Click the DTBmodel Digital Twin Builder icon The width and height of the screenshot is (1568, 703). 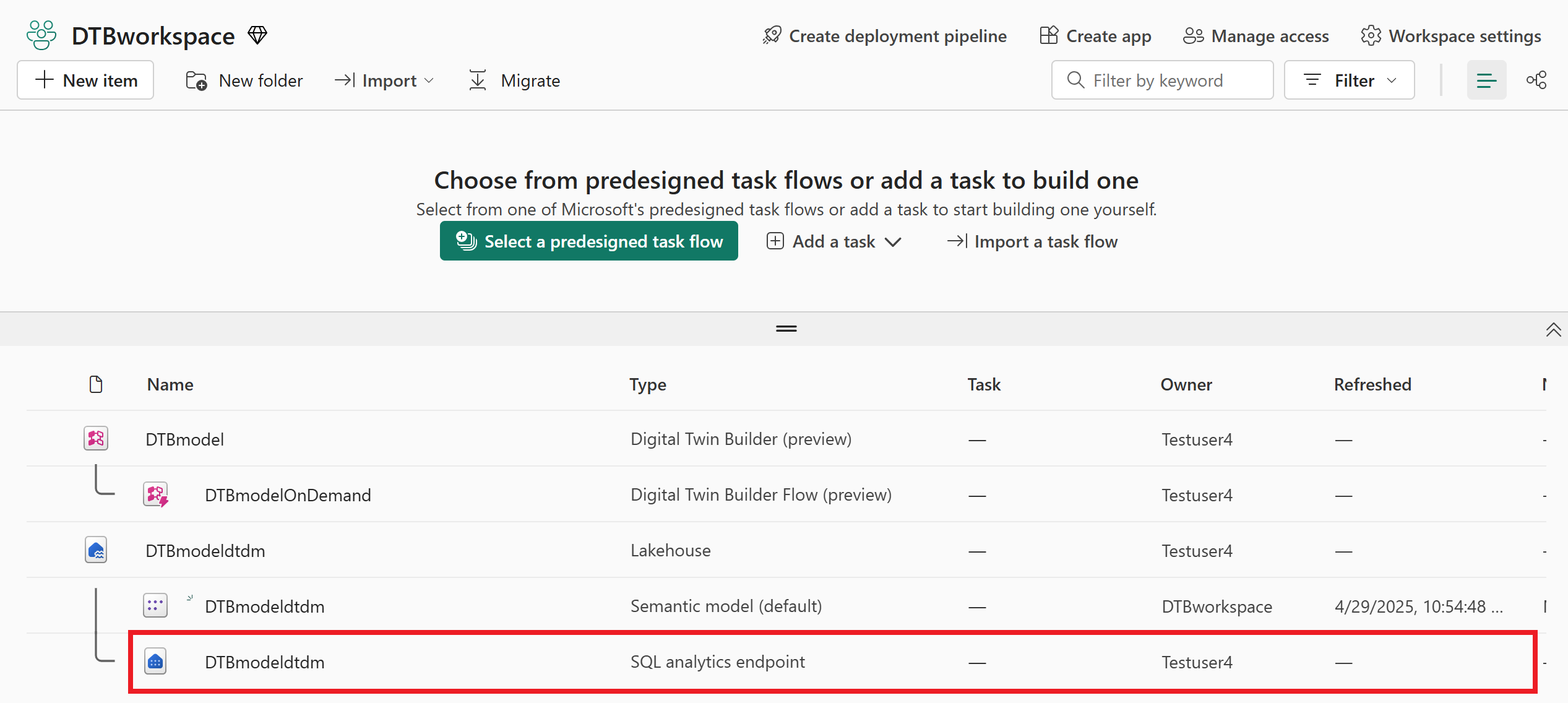[96, 439]
